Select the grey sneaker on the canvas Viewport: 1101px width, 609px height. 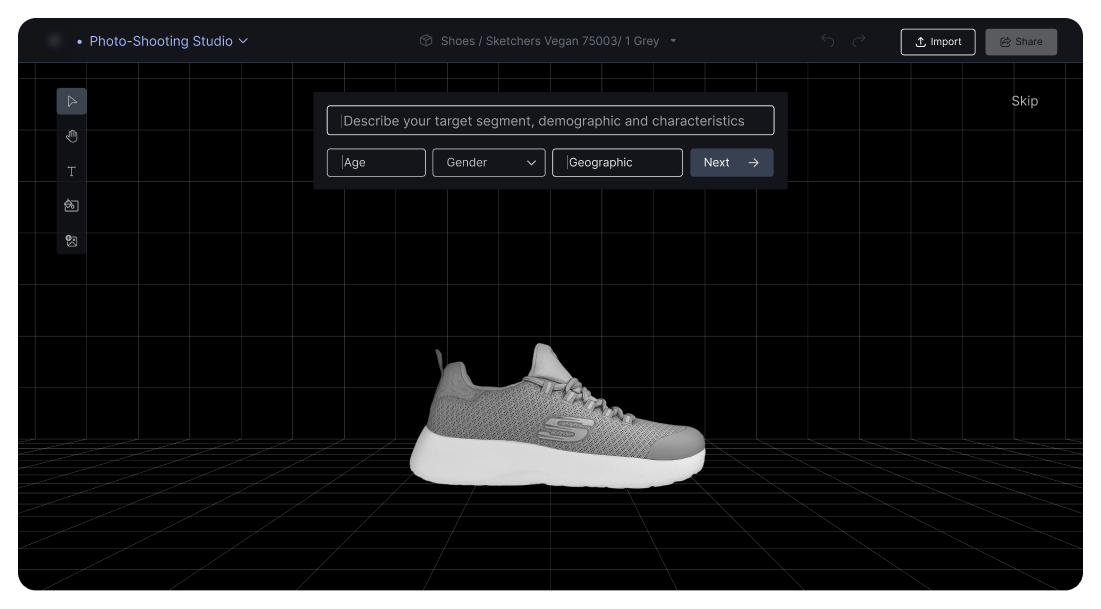click(558, 416)
